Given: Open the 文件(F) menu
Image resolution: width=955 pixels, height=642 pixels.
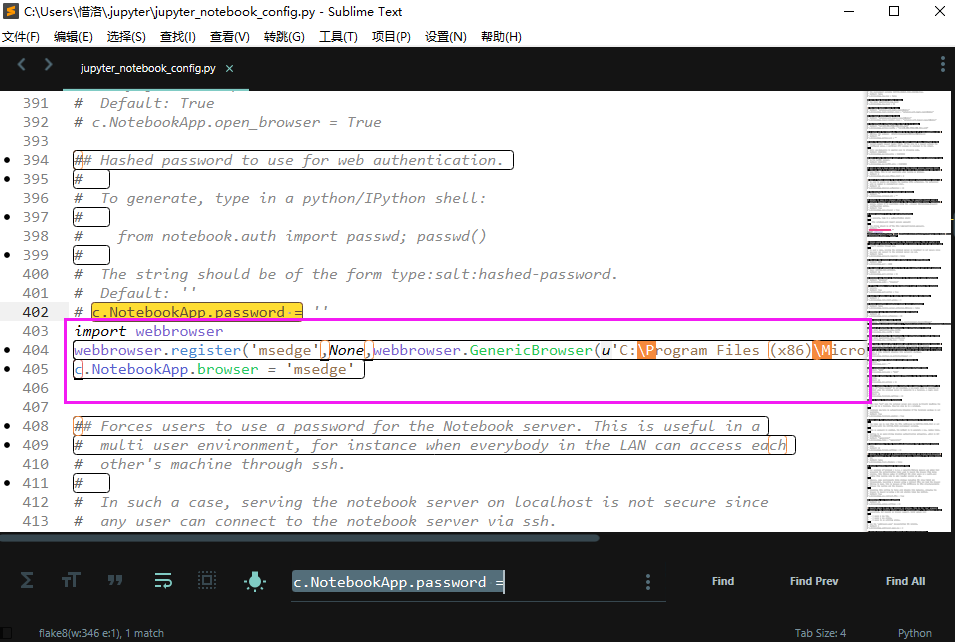Looking at the screenshot, I should coord(21,37).
